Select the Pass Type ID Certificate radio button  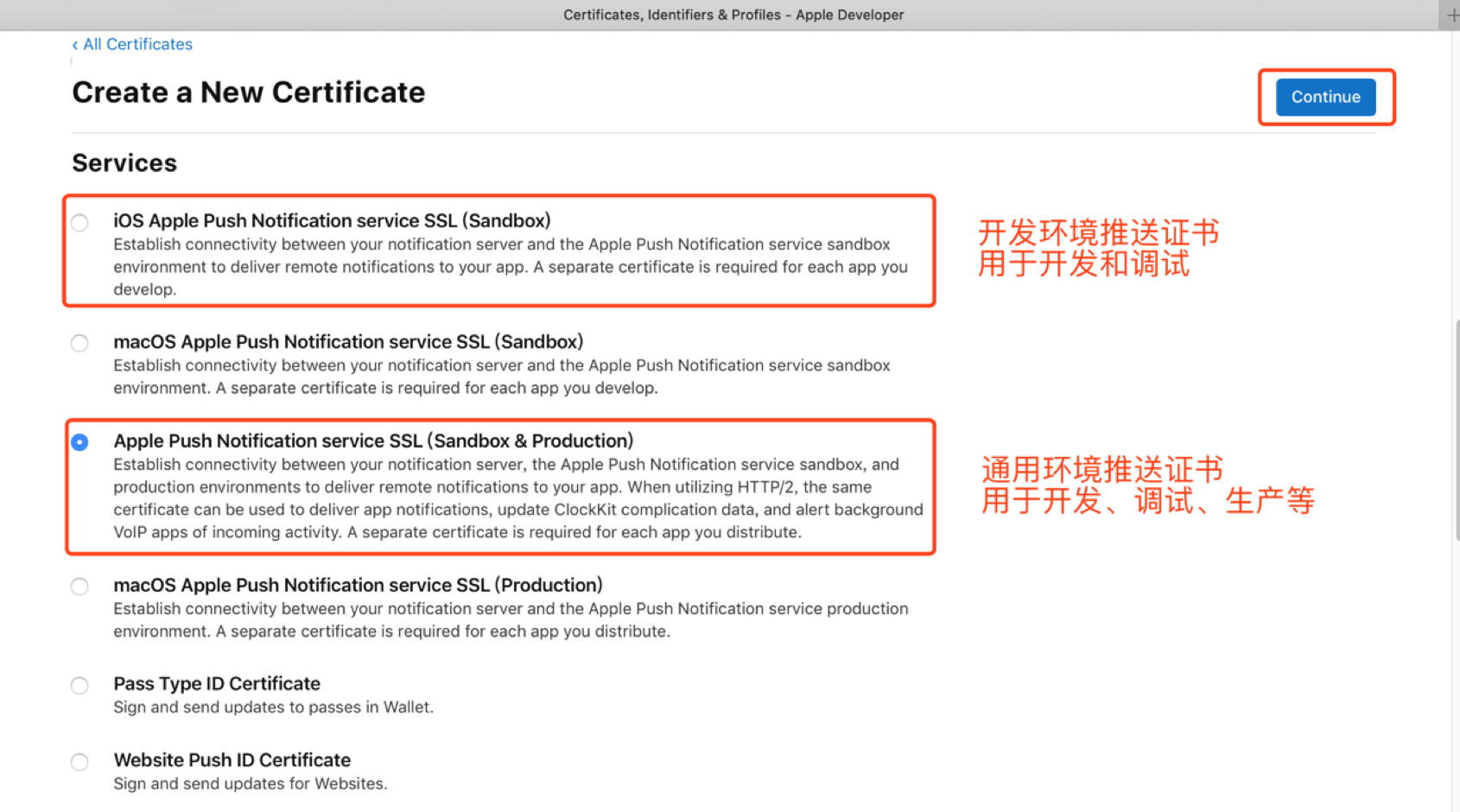(x=79, y=686)
